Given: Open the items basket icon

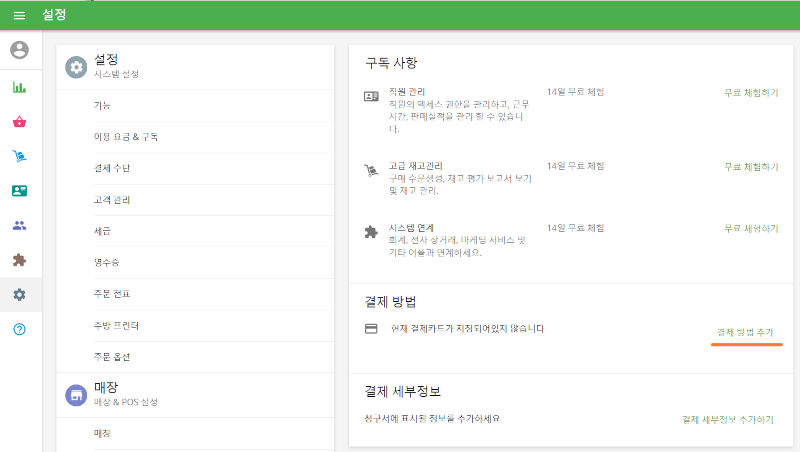Looking at the screenshot, I should coord(20,122).
